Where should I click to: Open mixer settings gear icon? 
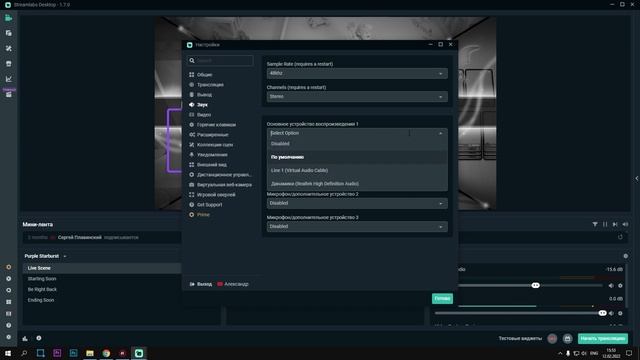(x=626, y=256)
